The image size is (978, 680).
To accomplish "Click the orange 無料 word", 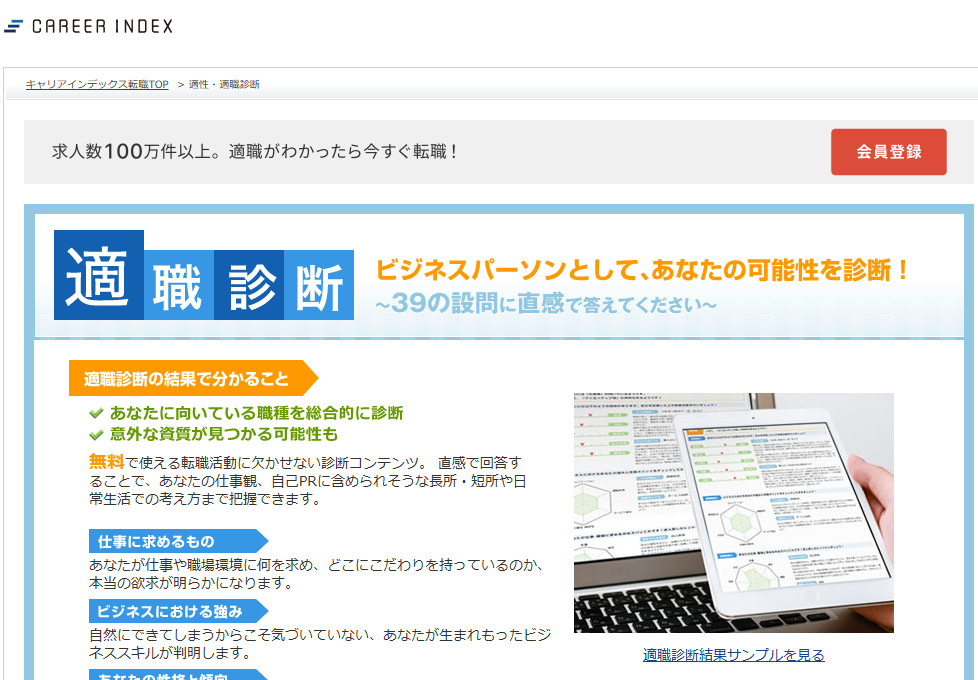I will click(x=106, y=462).
